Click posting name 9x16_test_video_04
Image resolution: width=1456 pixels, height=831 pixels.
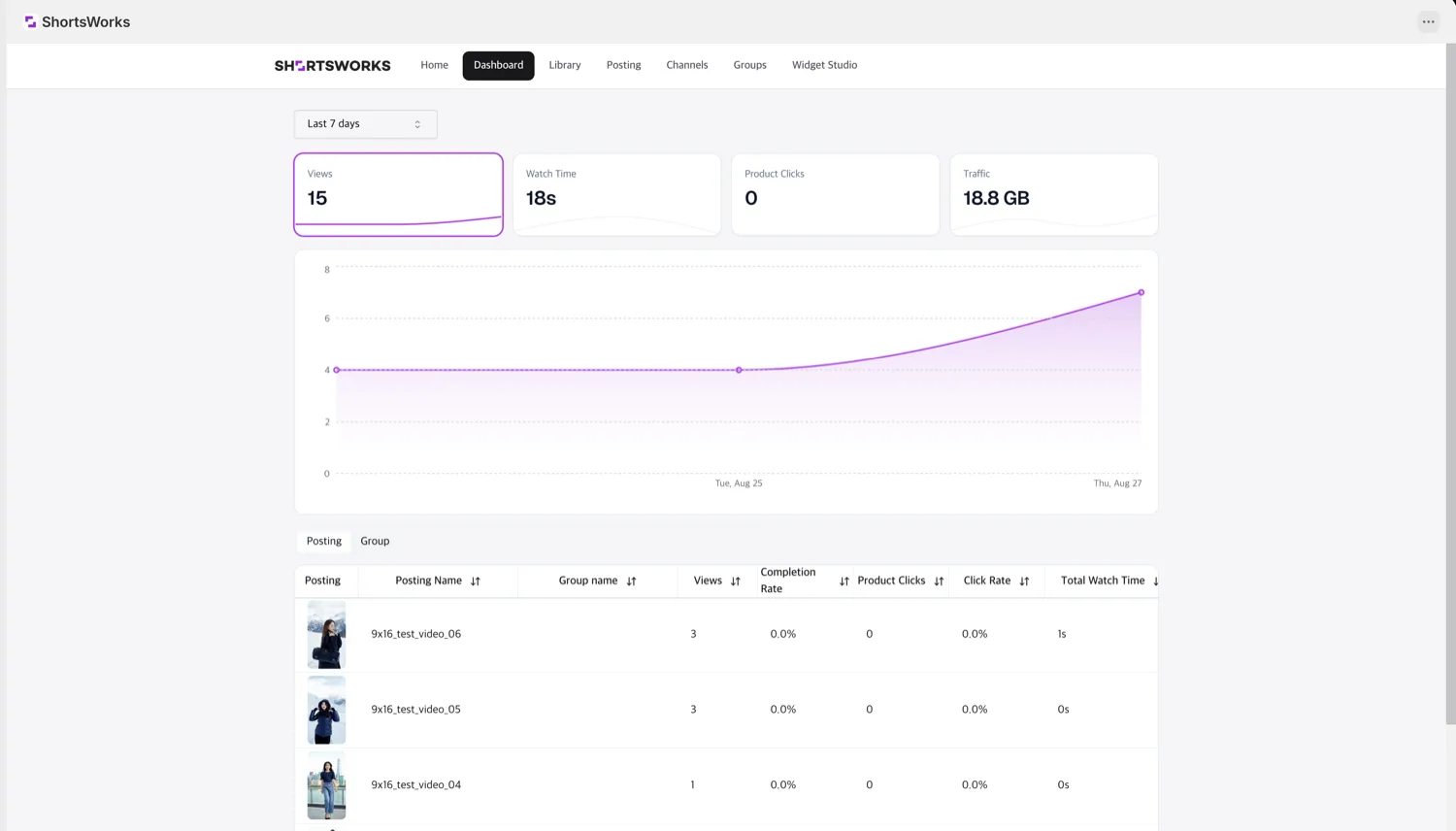[415, 785]
